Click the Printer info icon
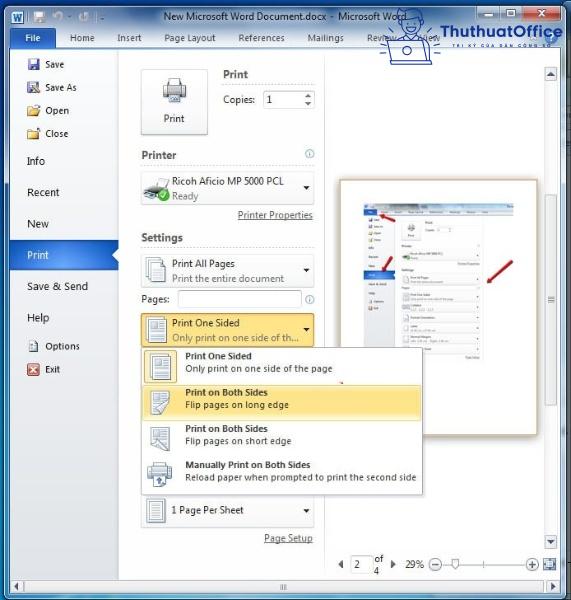 point(309,154)
